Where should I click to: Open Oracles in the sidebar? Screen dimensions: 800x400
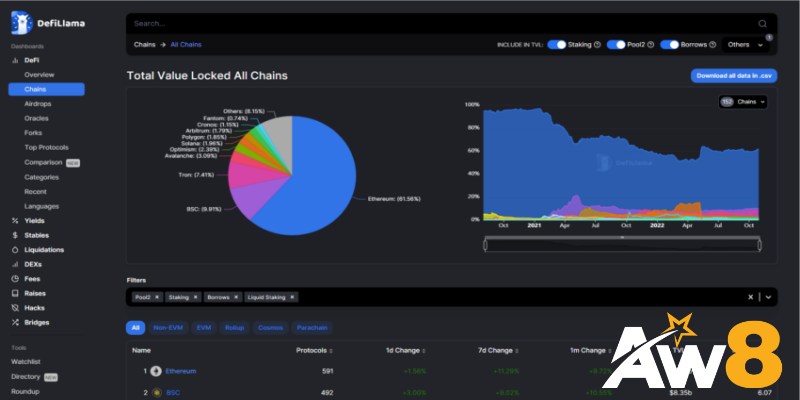[36, 118]
